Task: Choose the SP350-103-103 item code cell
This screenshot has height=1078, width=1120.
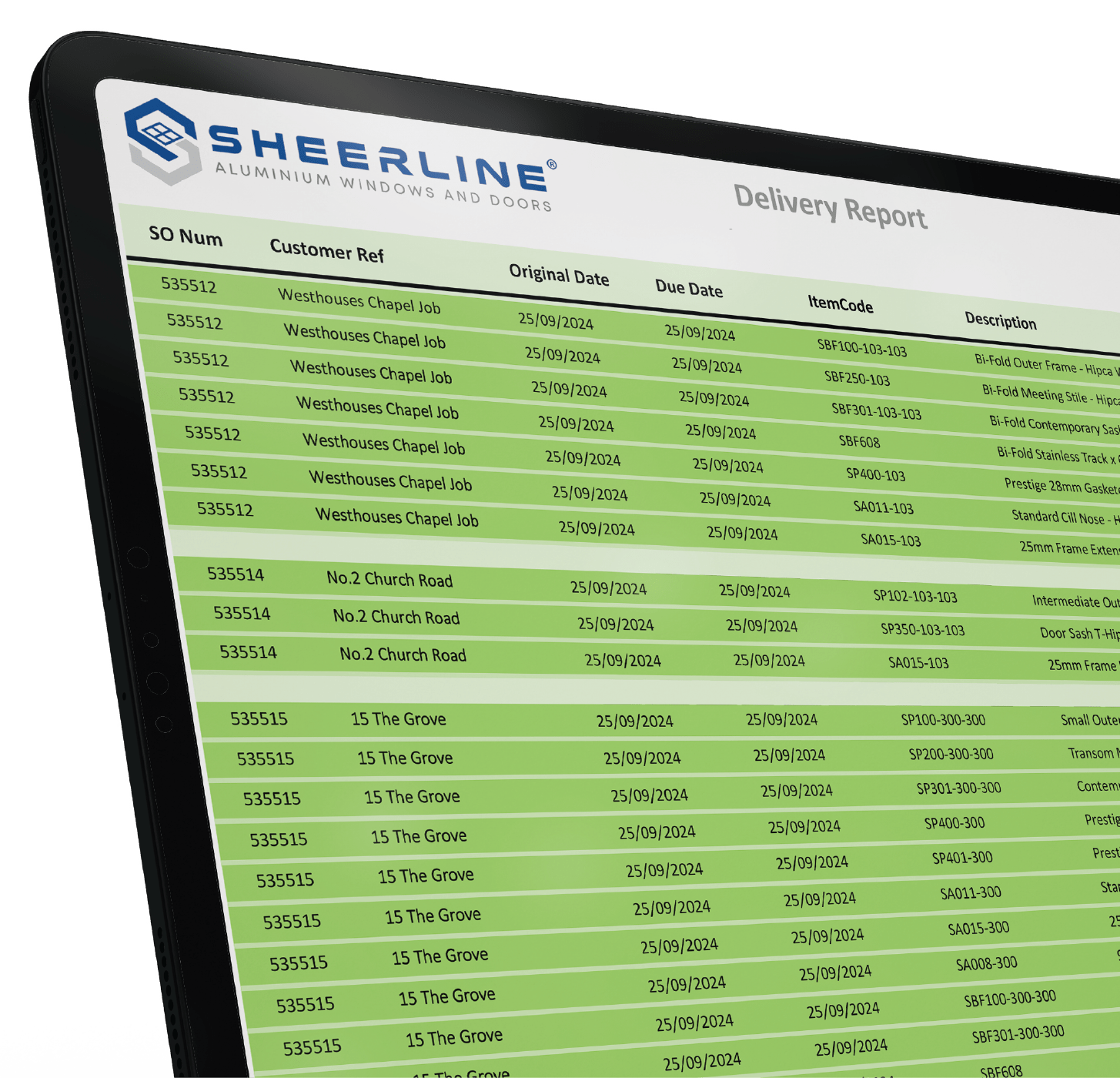Action: click(x=922, y=630)
